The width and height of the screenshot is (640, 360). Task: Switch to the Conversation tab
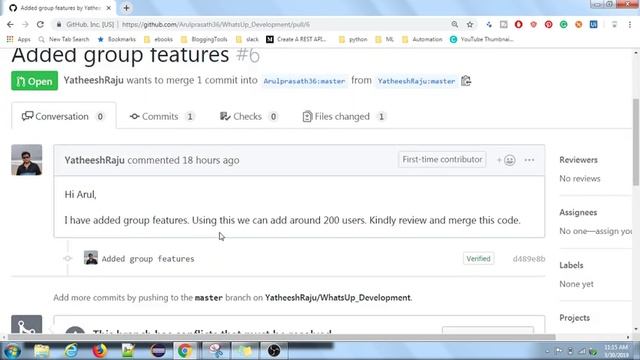(x=64, y=116)
